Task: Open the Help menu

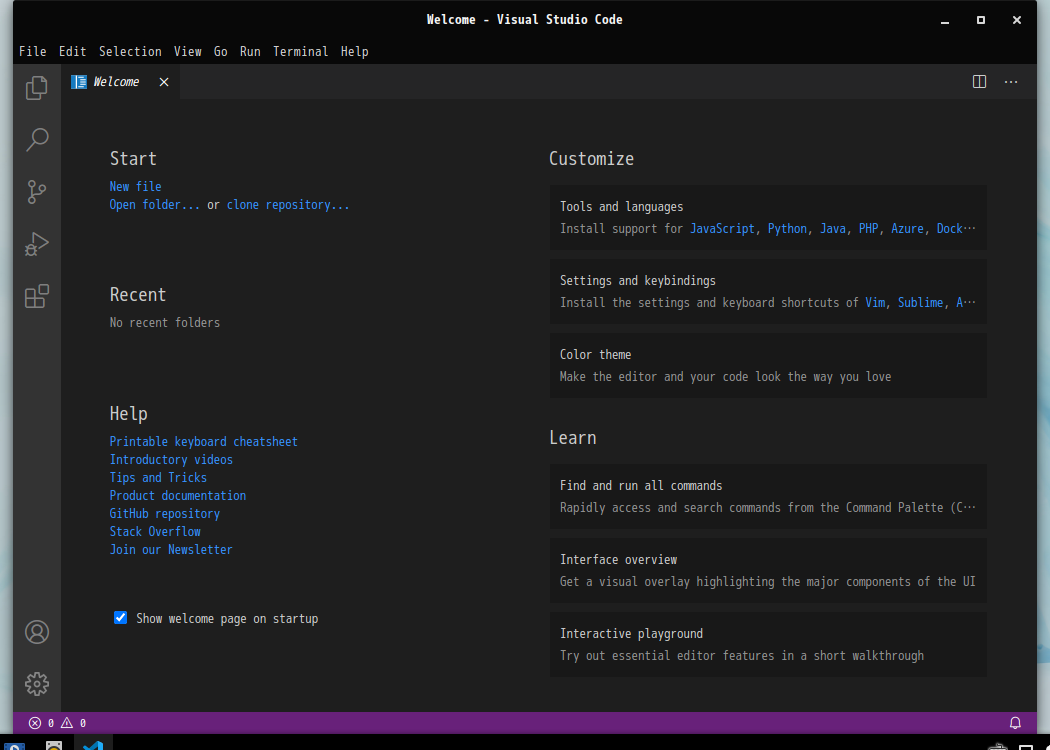Action: [x=354, y=52]
